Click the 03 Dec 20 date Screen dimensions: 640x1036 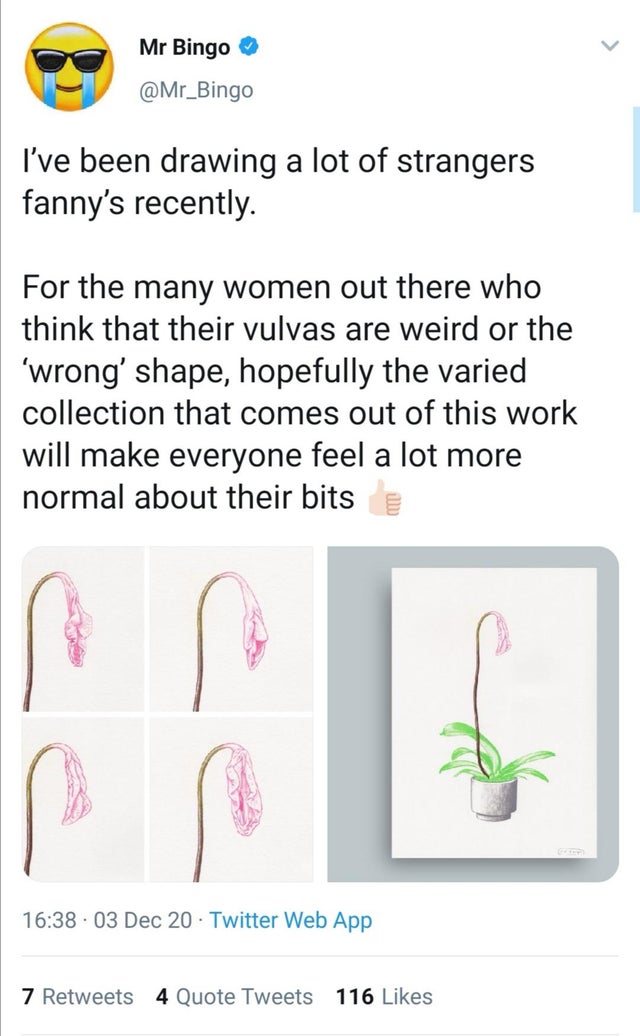point(143,920)
